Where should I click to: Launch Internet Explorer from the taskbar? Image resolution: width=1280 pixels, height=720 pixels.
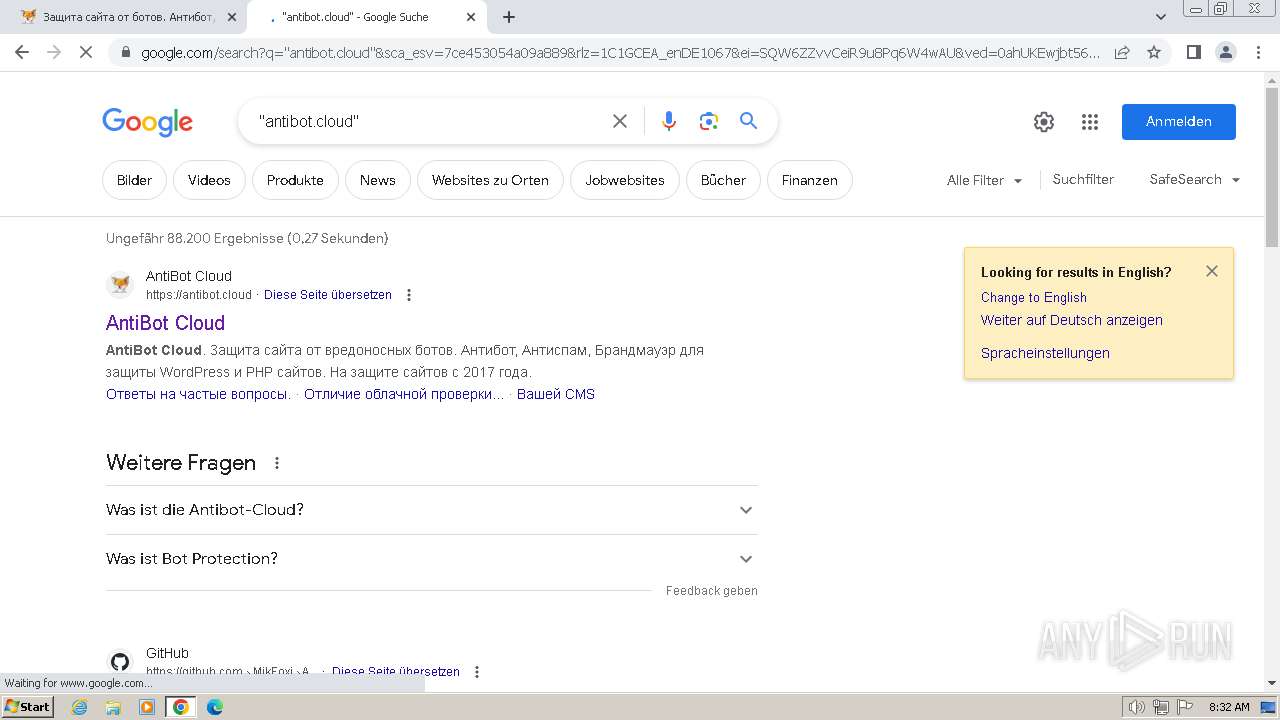[x=79, y=707]
